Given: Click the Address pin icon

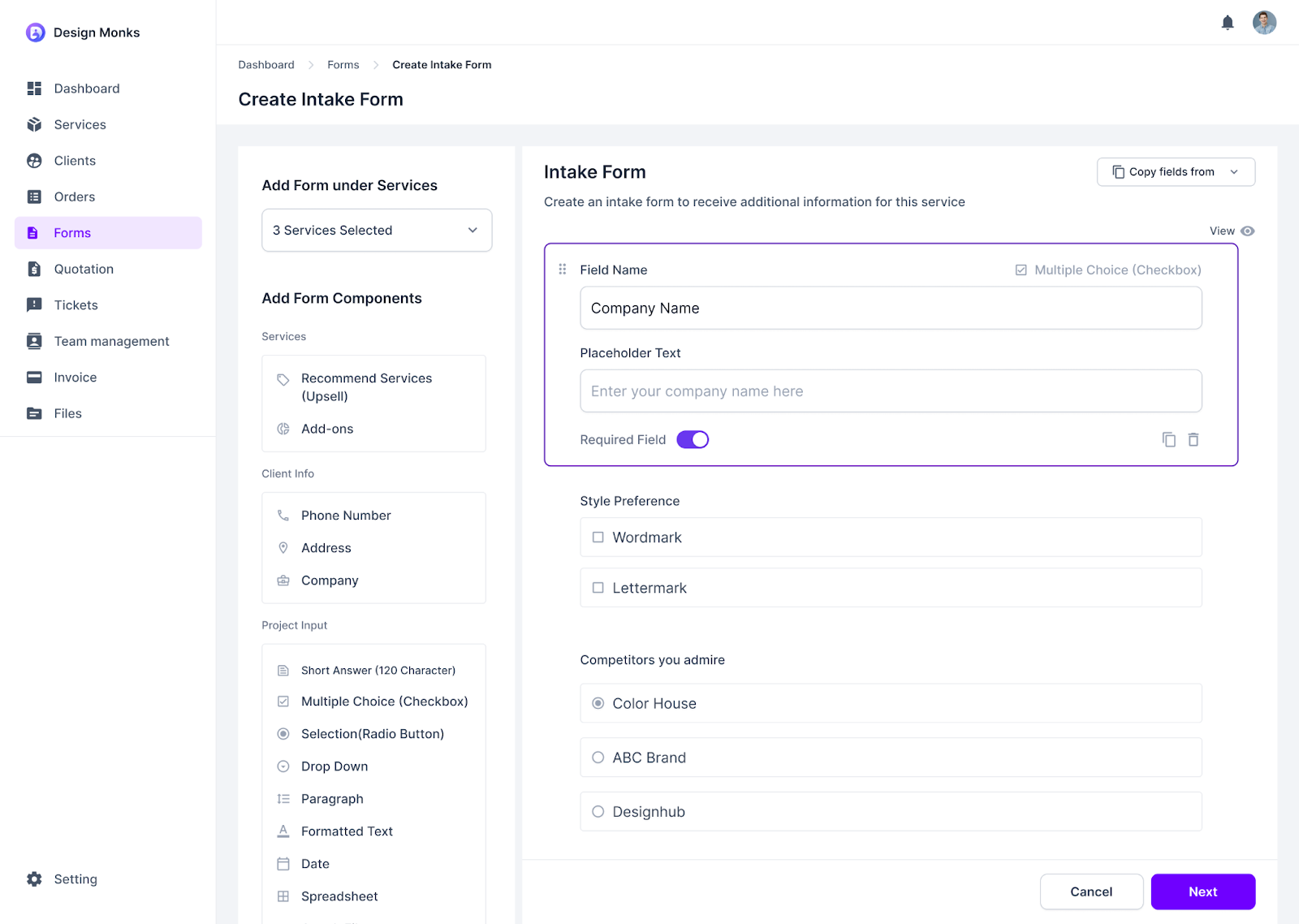Looking at the screenshot, I should (283, 548).
